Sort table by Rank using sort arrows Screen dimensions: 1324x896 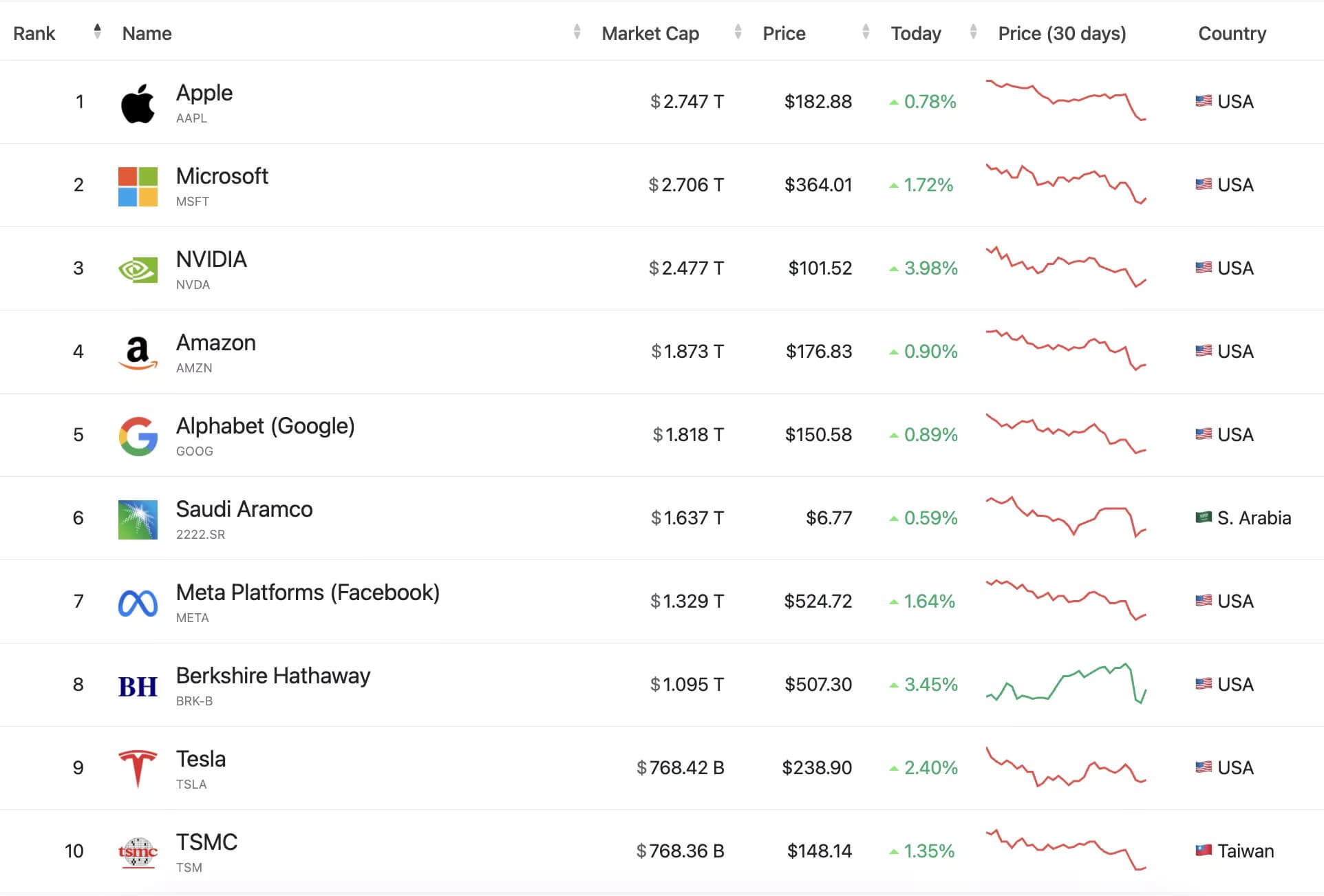(x=97, y=31)
